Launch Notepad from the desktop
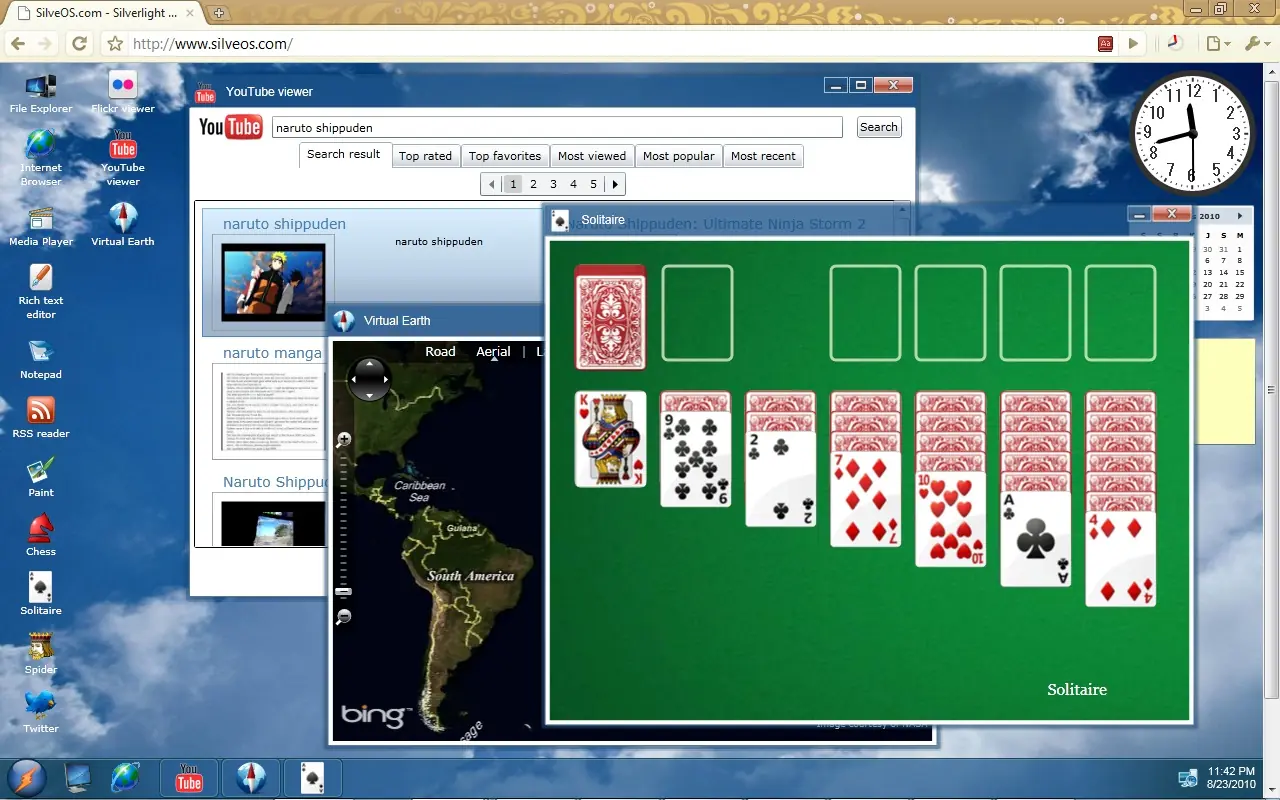Viewport: 1280px width, 800px height. (41, 359)
